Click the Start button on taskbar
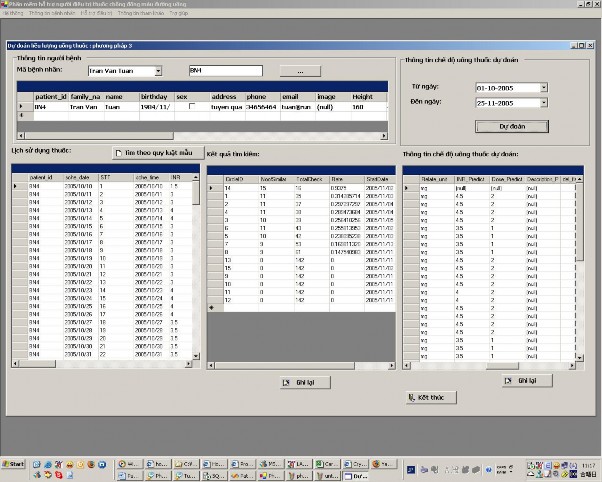The width and height of the screenshot is (602, 482). [x=14, y=465]
